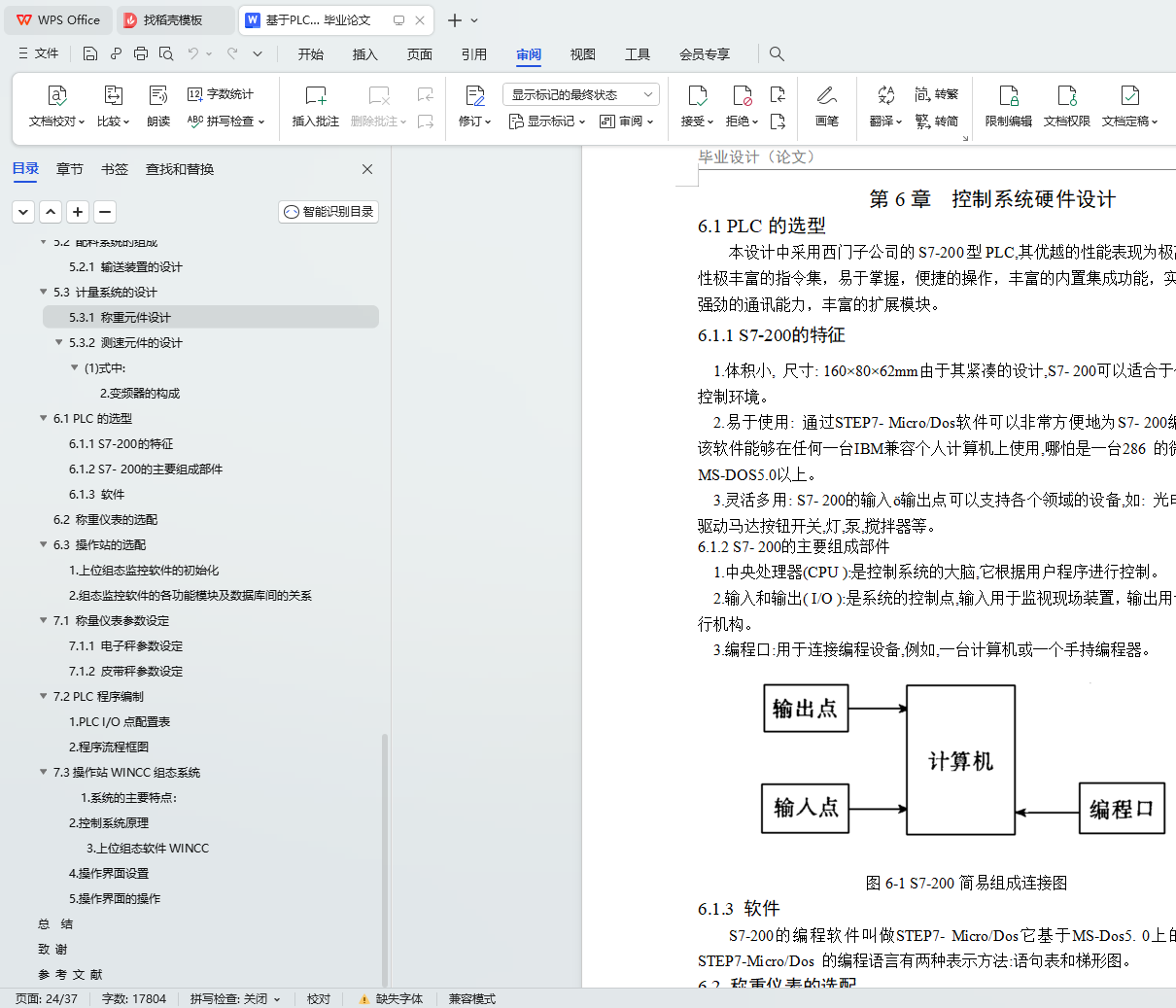The height and width of the screenshot is (1008, 1176).
Task: Open the 显示标记 dropdown
Action: pyautogui.click(x=547, y=122)
